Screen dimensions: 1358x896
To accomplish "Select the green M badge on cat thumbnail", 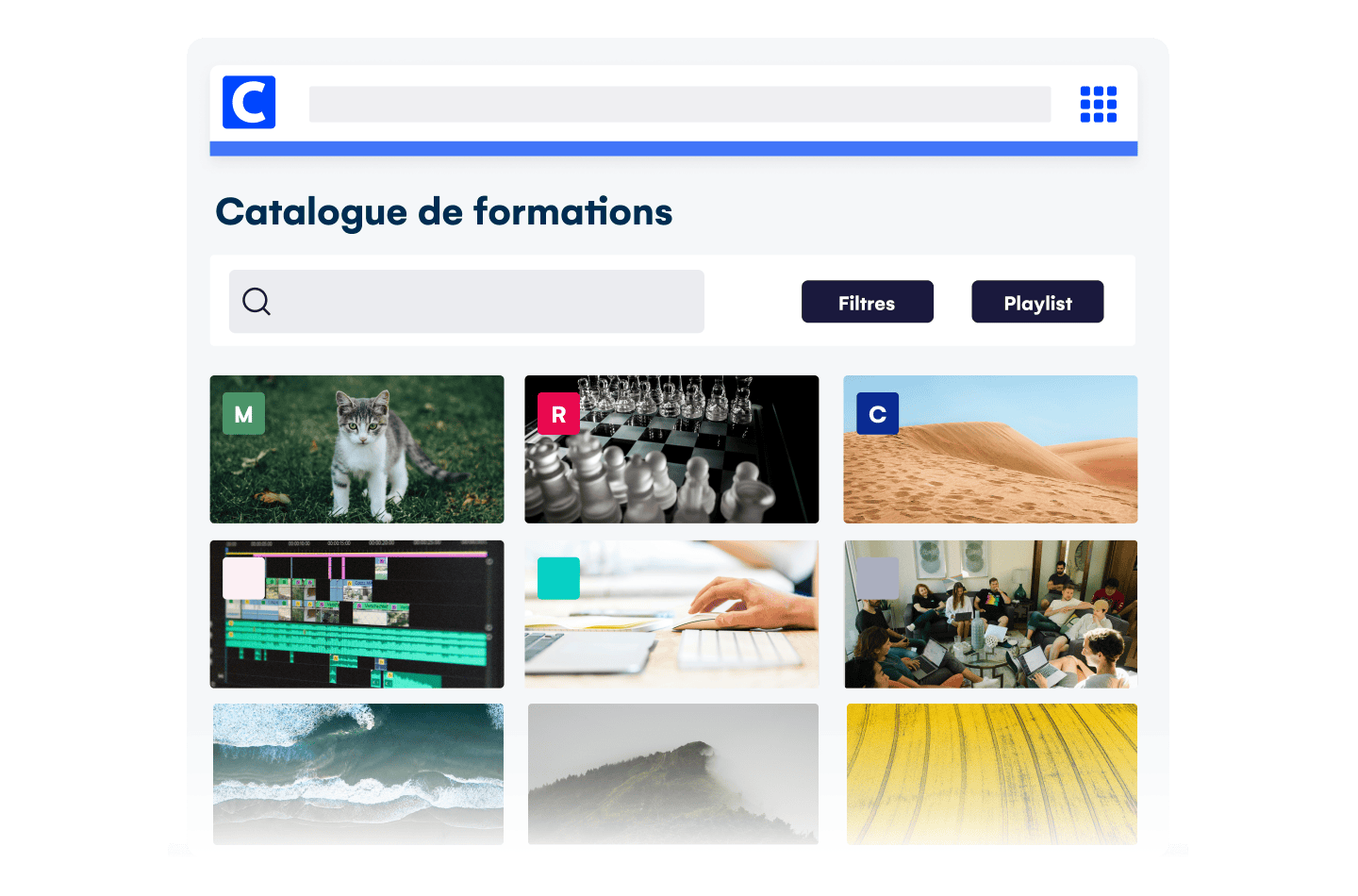I will tap(243, 413).
